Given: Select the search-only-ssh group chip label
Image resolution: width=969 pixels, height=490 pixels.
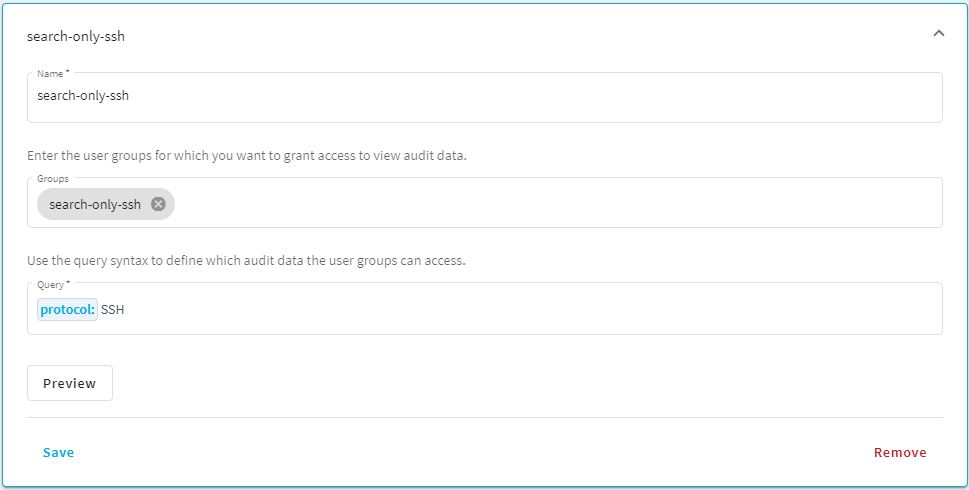Looking at the screenshot, I should tap(95, 205).
